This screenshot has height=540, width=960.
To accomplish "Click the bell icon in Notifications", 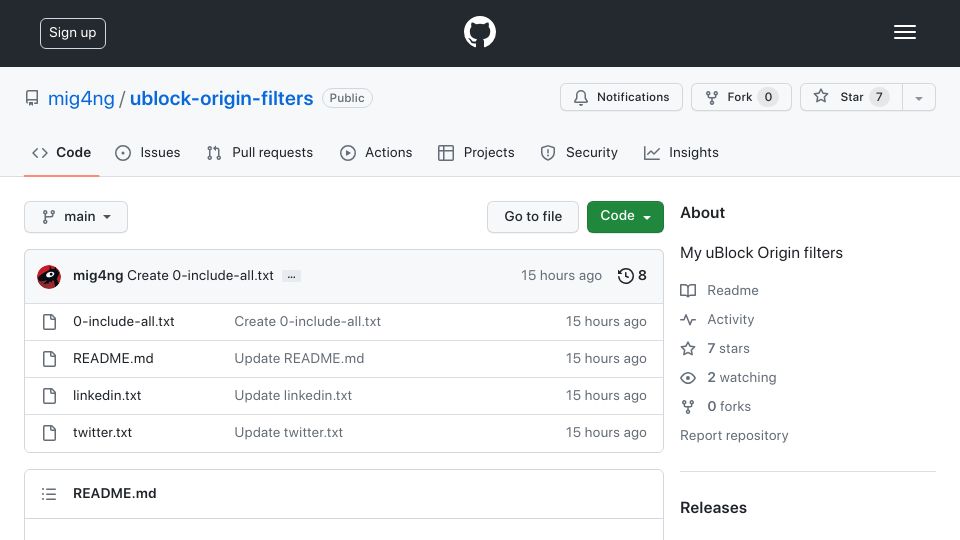I will click(581, 97).
